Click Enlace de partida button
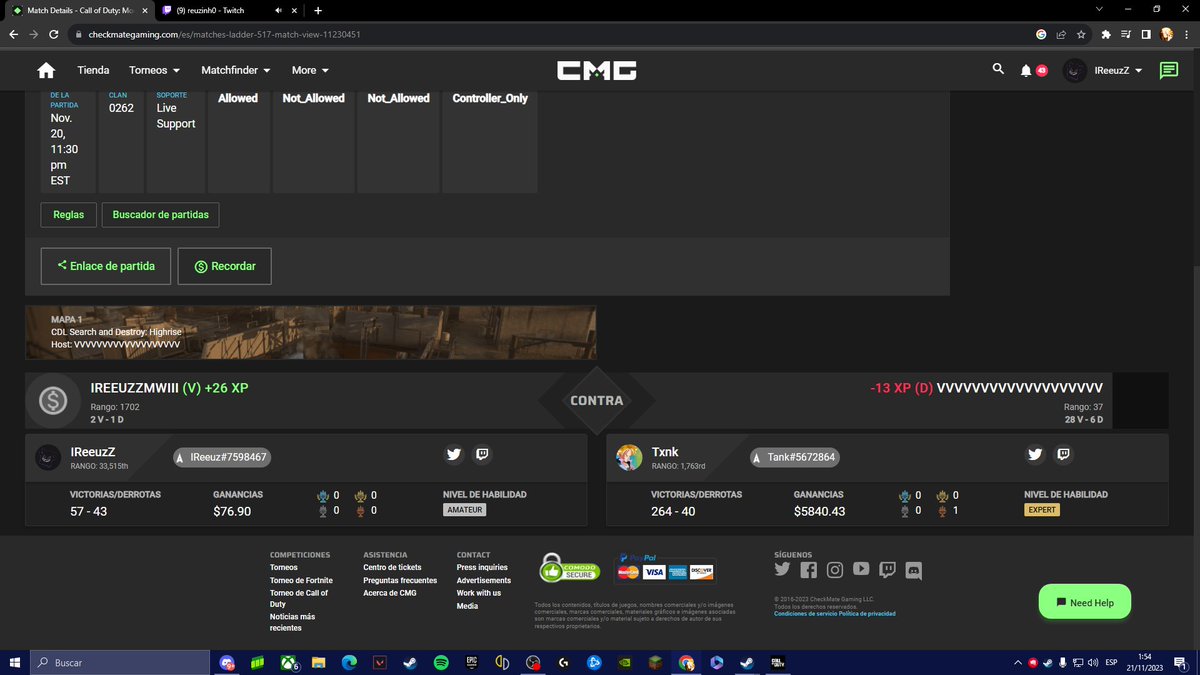The width and height of the screenshot is (1200, 675). (106, 266)
